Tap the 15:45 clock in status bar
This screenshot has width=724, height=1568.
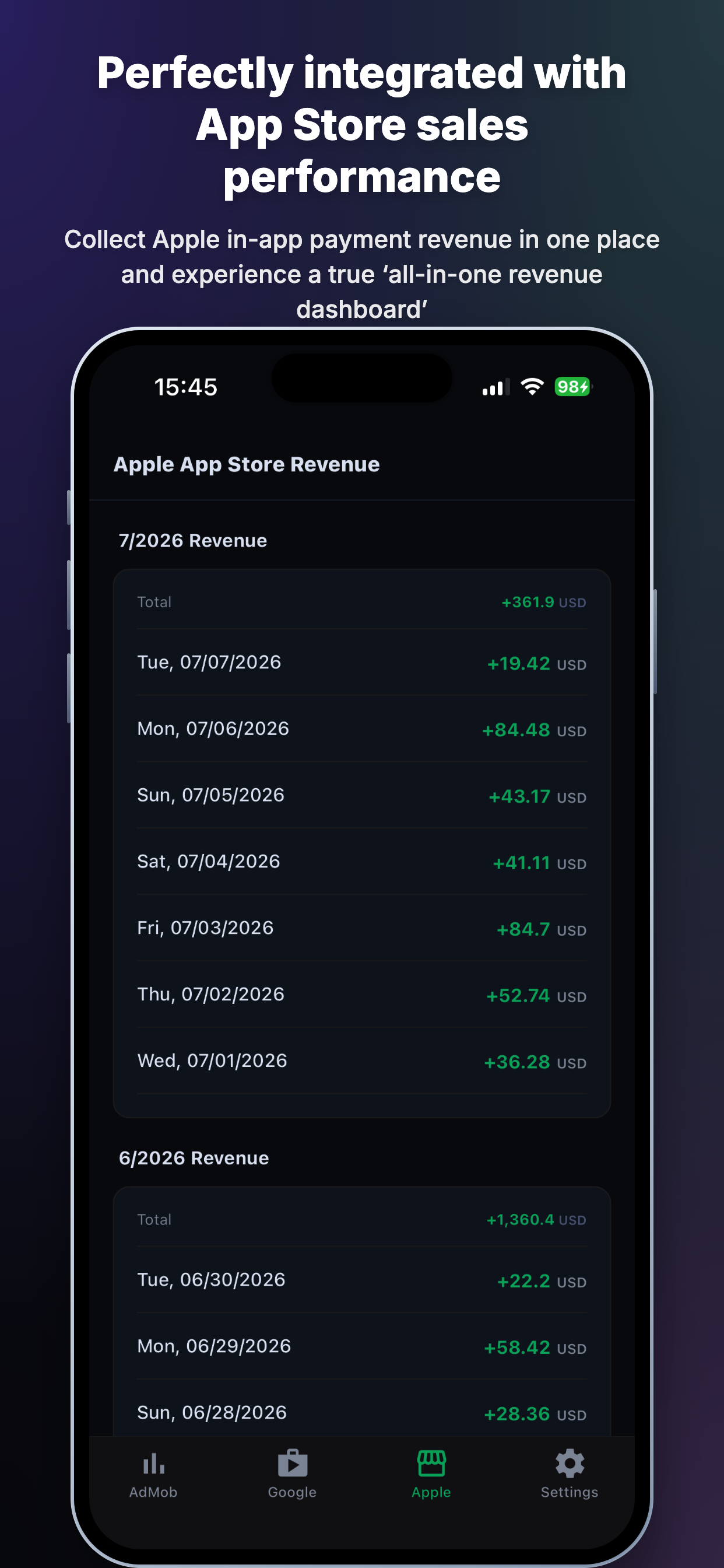(185, 387)
